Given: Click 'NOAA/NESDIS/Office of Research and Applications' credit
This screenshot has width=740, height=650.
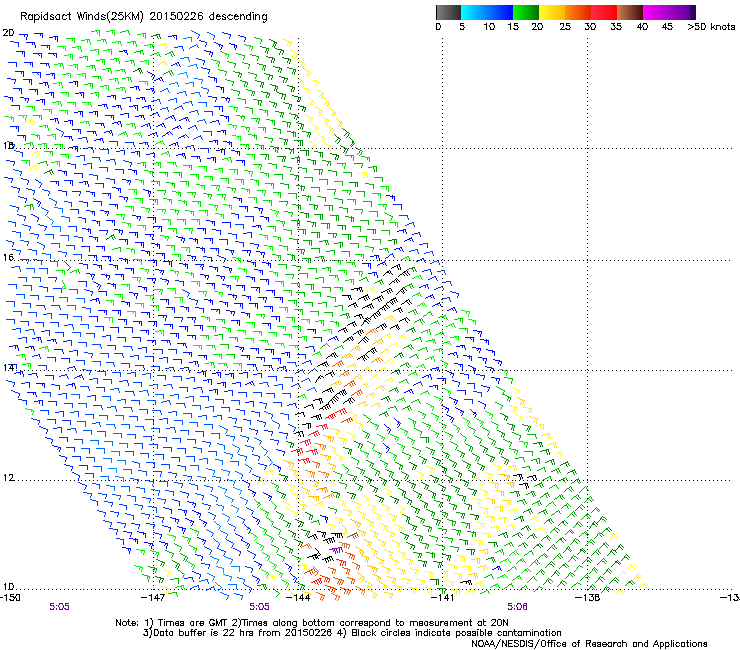Looking at the screenshot, I should 589,644.
